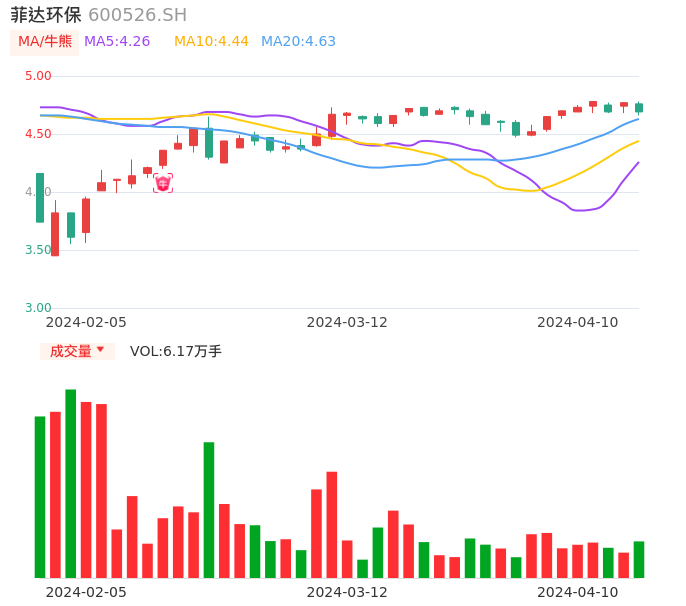Click the 2024-04-10 date beneath the candlestick chart

tap(578, 322)
